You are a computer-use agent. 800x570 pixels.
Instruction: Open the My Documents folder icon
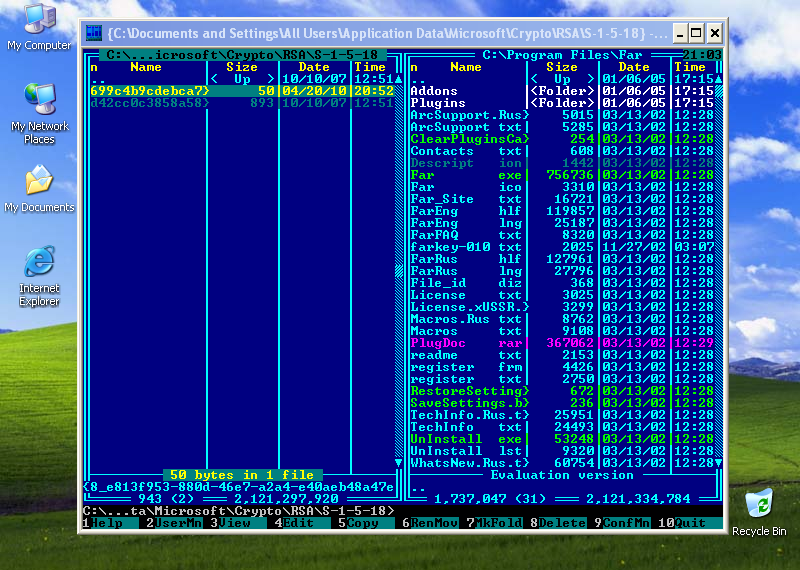click(x=39, y=189)
